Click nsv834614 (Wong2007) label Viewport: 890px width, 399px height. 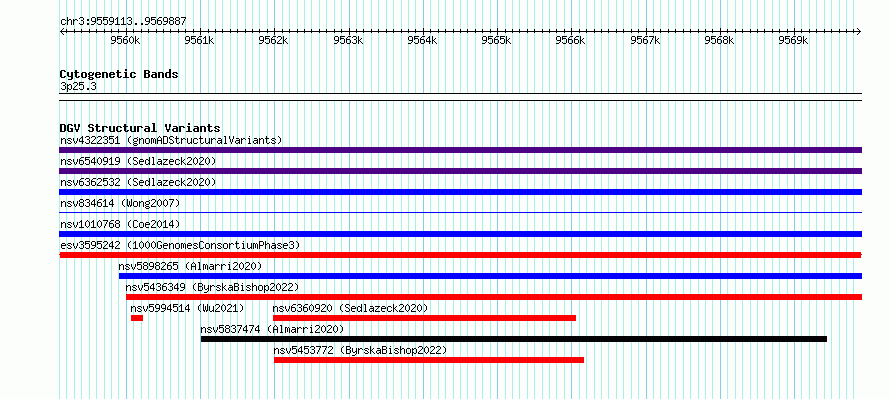[x=120, y=203]
